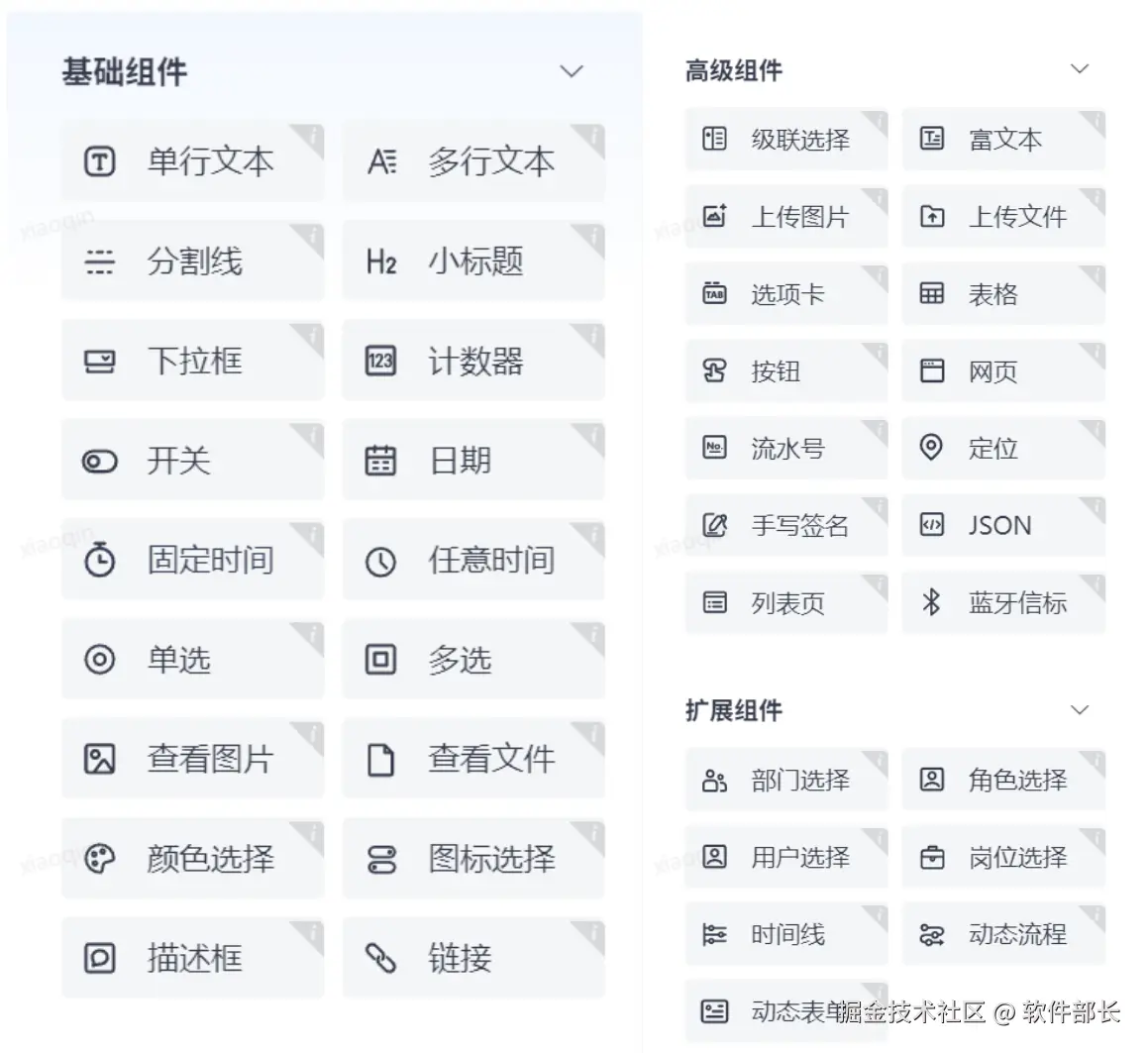Select the 选项卡 tab component

point(785,294)
